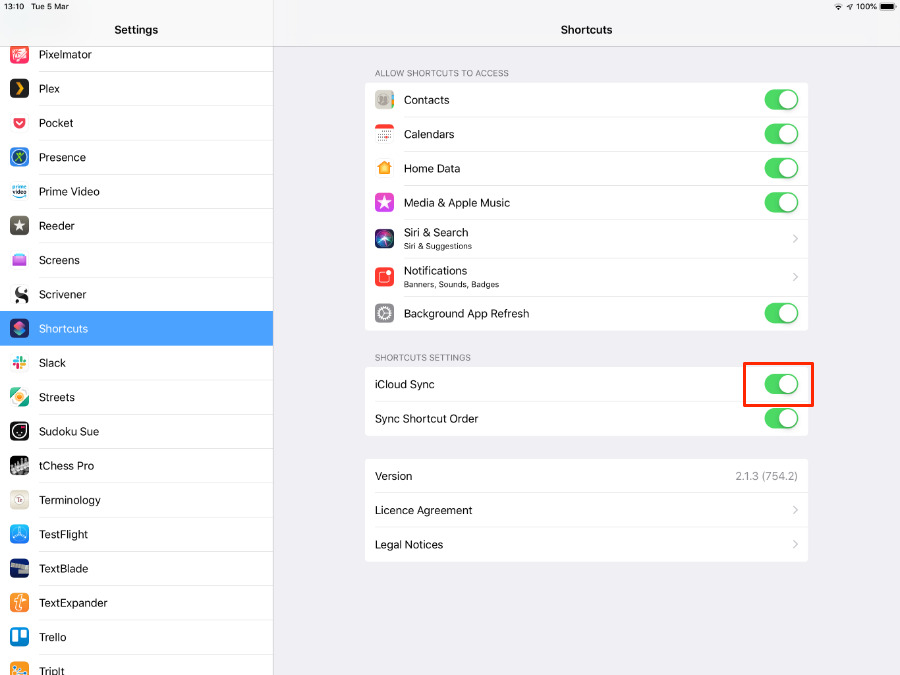Open Notifications via its chevron
900x675 pixels.
point(795,277)
